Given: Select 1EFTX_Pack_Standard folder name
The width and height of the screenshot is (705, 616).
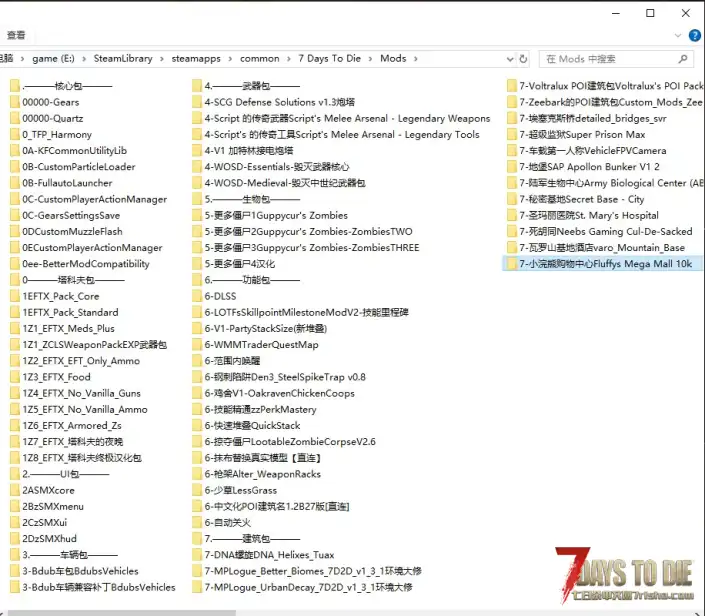Looking at the screenshot, I should coord(71,312).
